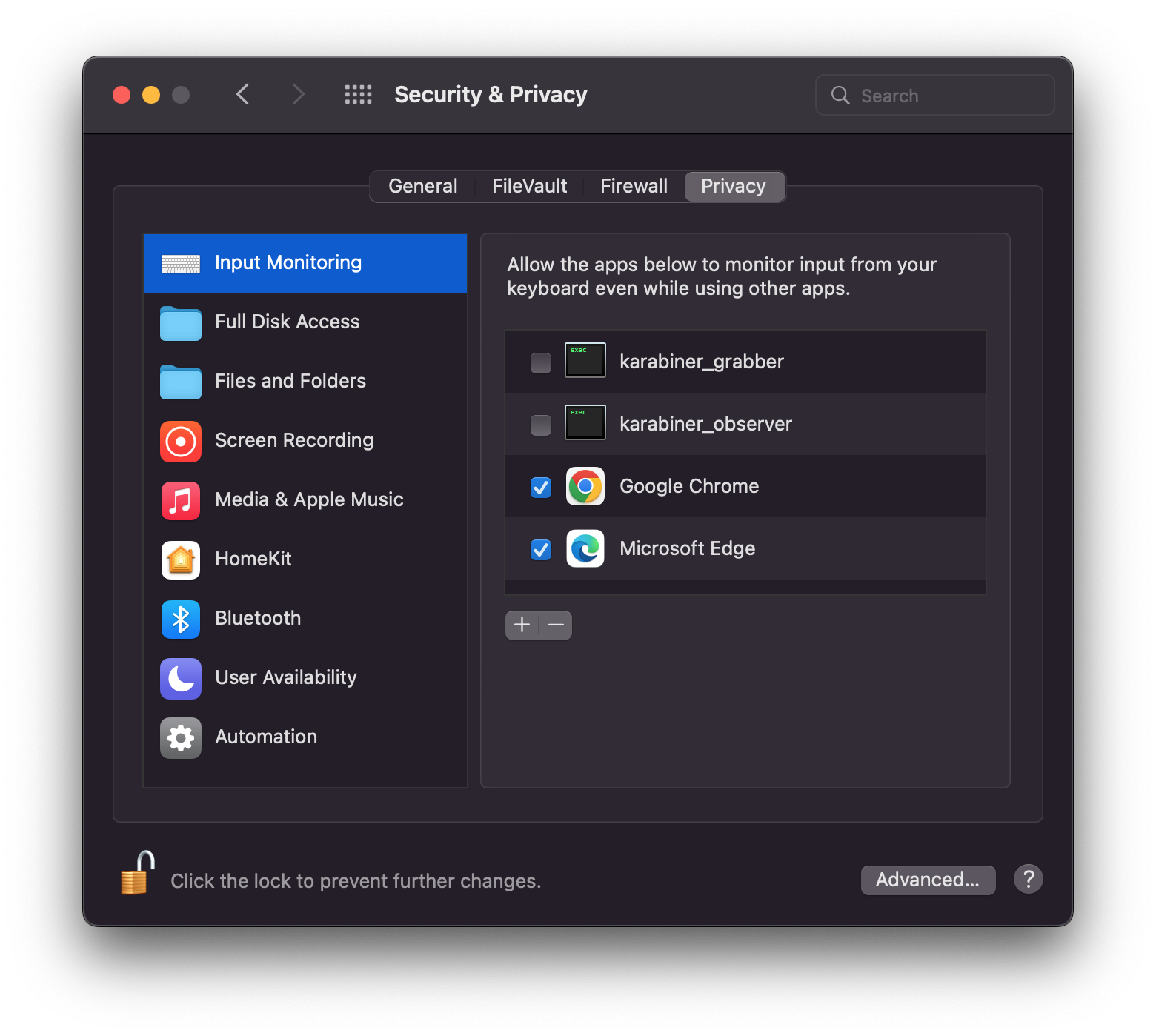Switch to the General tab
This screenshot has height=1036, width=1156.
pos(423,186)
